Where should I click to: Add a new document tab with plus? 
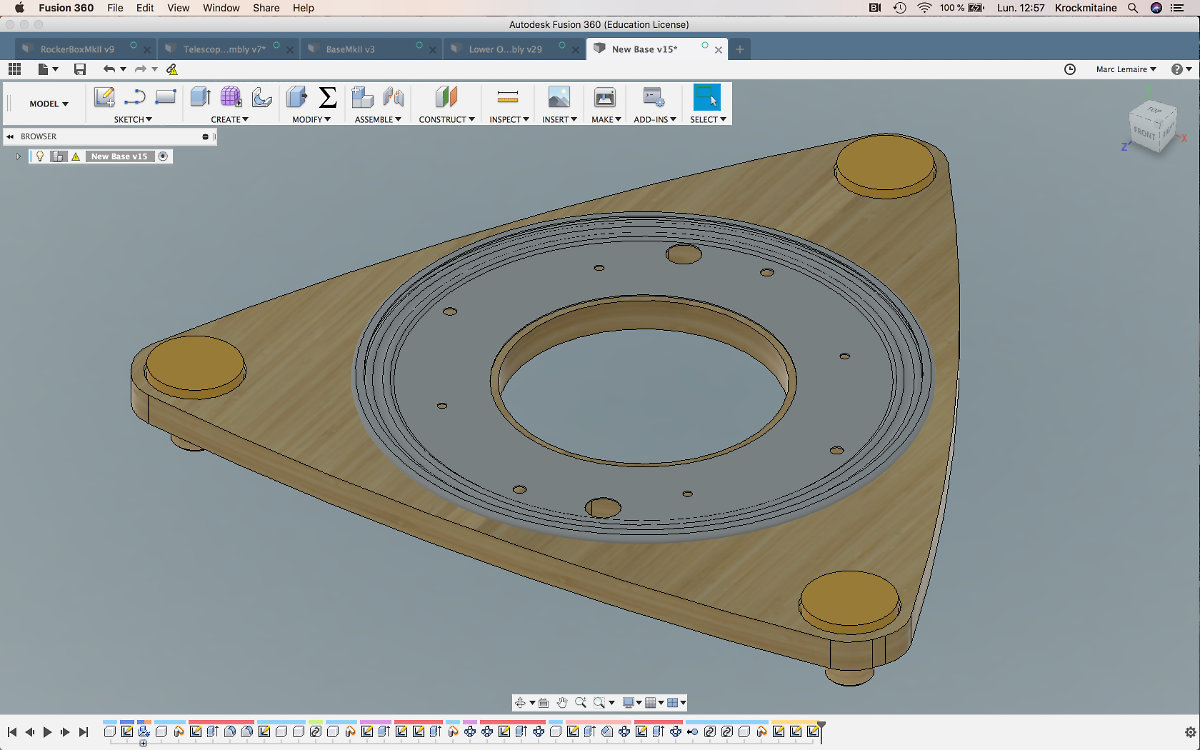tap(740, 49)
